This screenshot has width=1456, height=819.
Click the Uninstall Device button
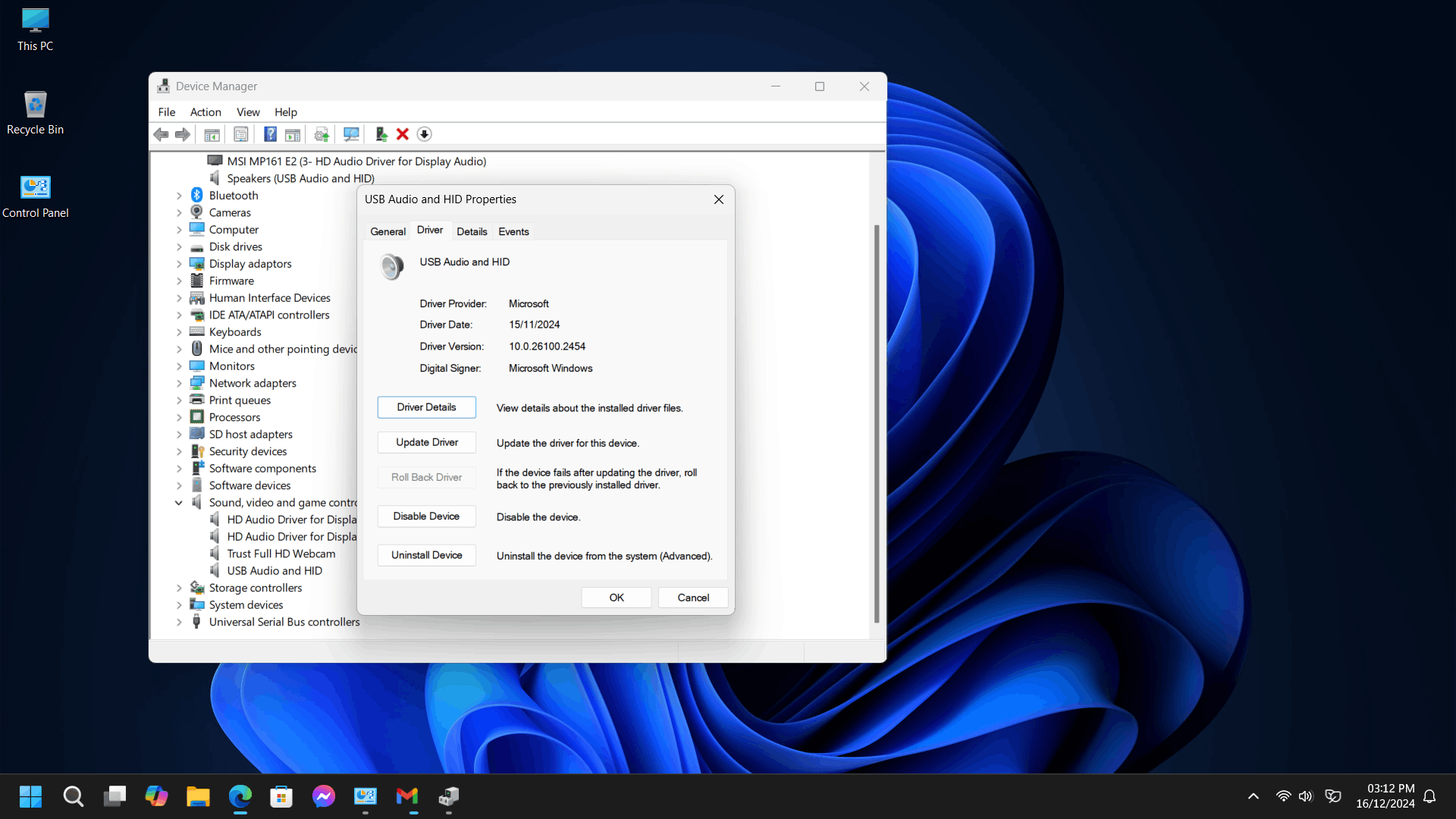[x=427, y=555]
